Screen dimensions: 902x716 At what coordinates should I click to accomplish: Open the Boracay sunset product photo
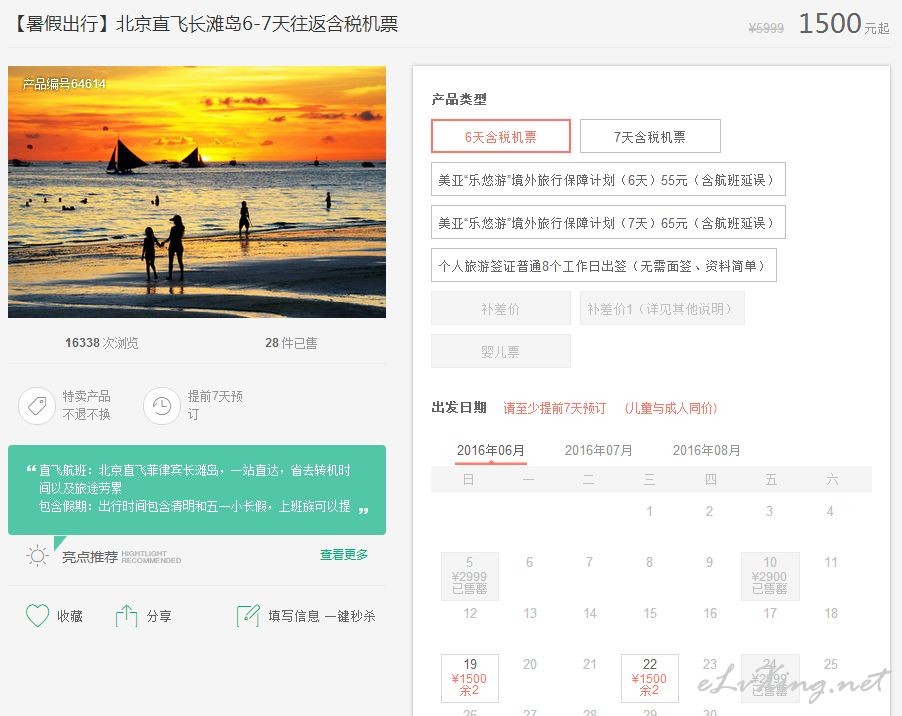coord(197,192)
